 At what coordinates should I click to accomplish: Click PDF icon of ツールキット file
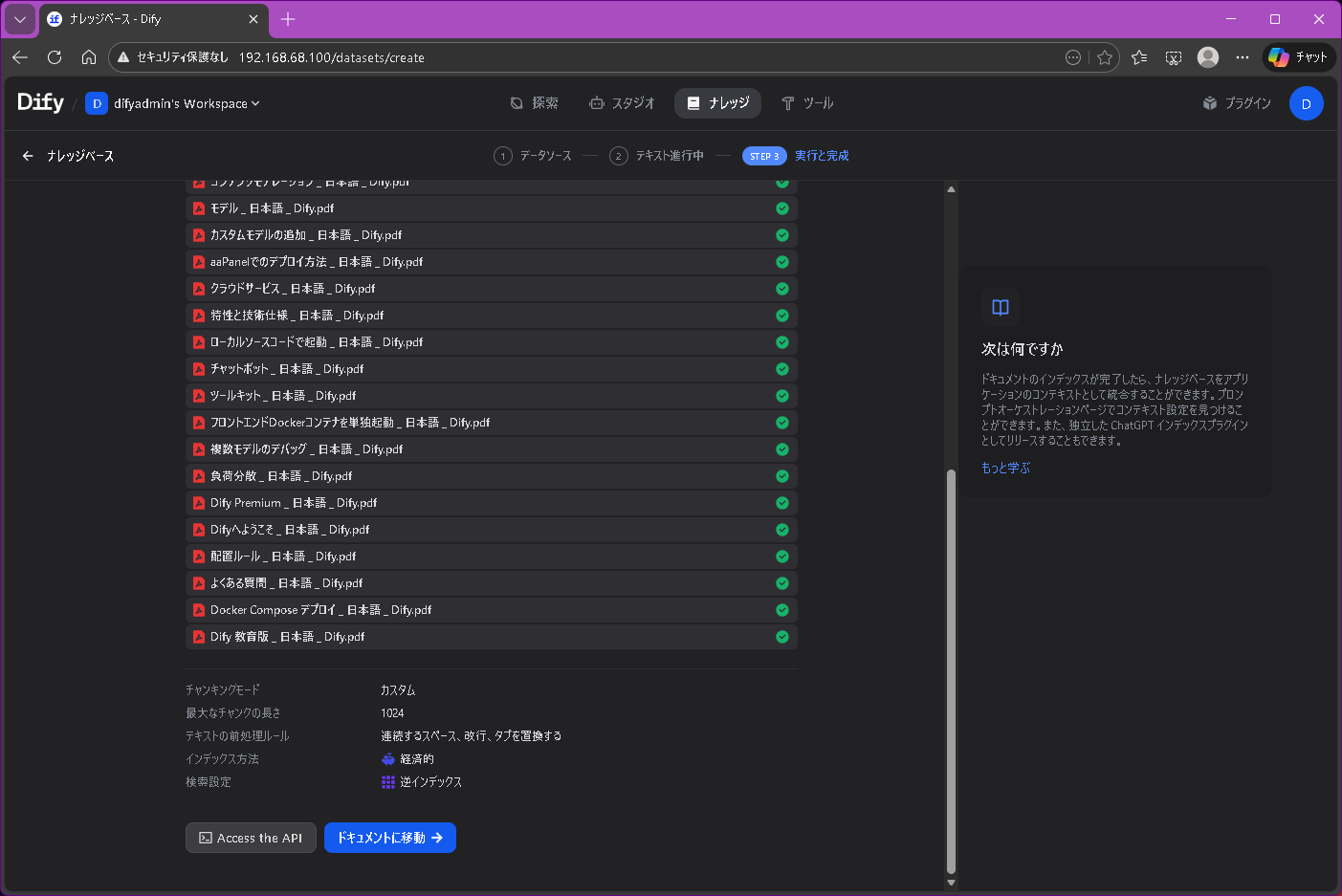pyautogui.click(x=199, y=396)
